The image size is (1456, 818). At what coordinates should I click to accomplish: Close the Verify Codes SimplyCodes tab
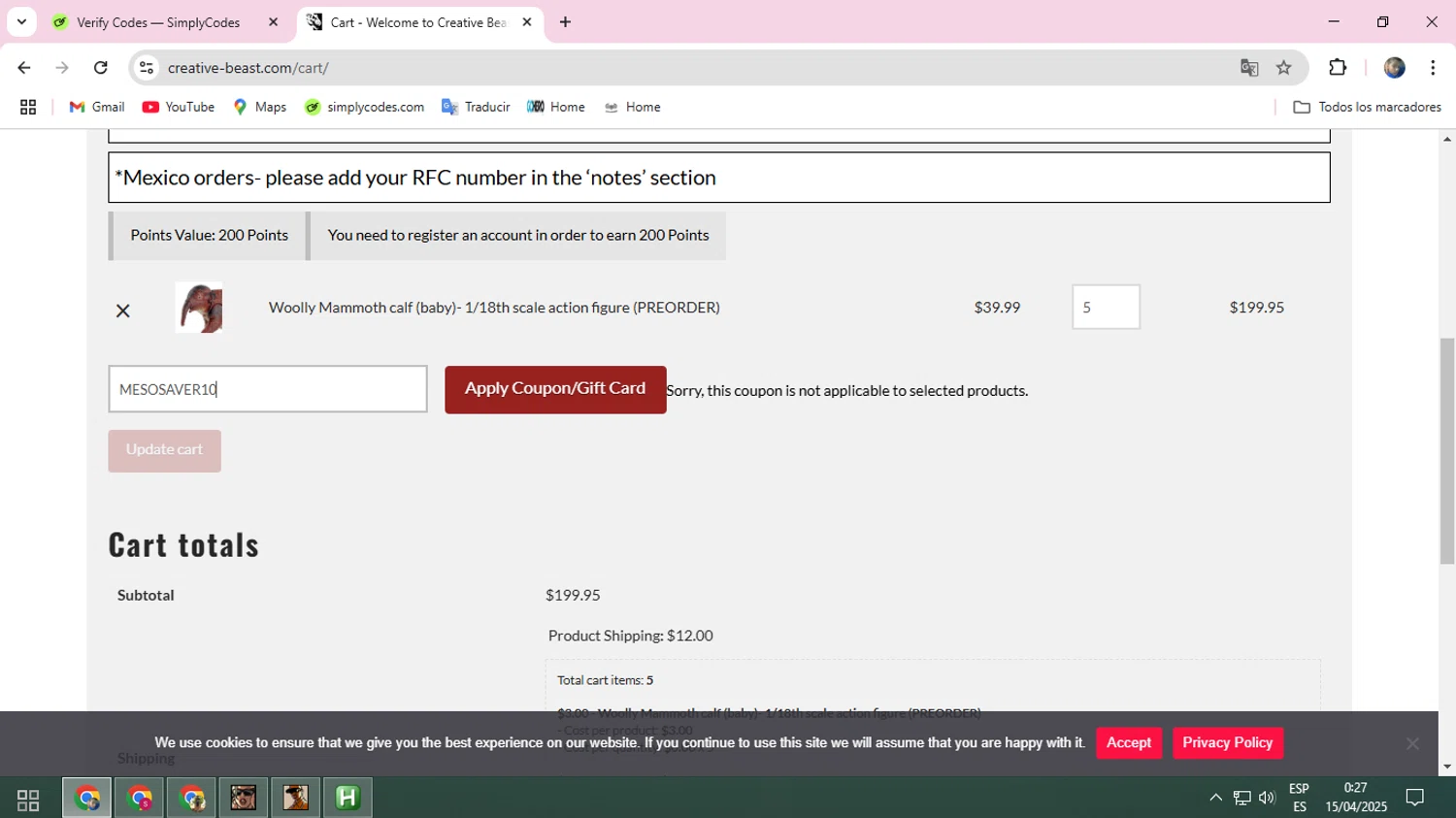point(273,22)
